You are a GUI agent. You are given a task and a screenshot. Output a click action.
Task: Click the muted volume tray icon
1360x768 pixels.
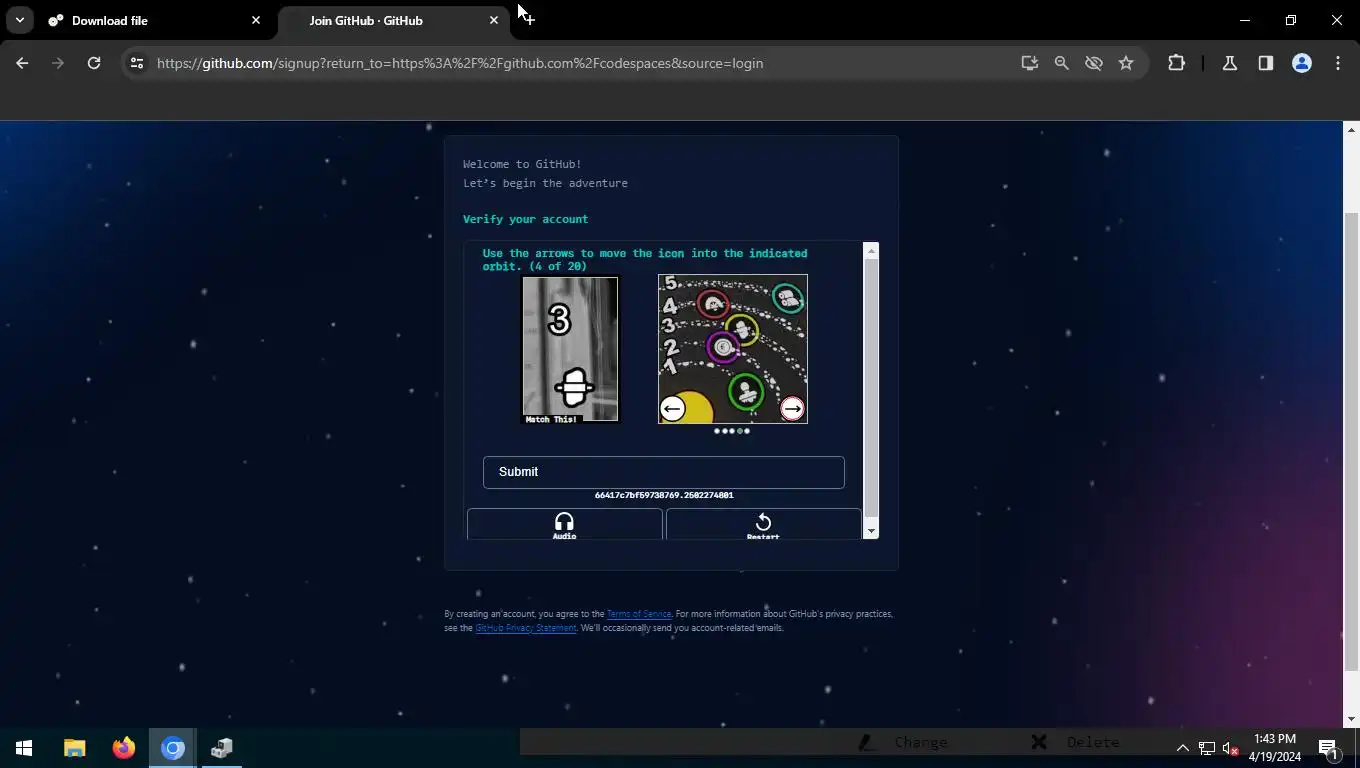[1231, 748]
